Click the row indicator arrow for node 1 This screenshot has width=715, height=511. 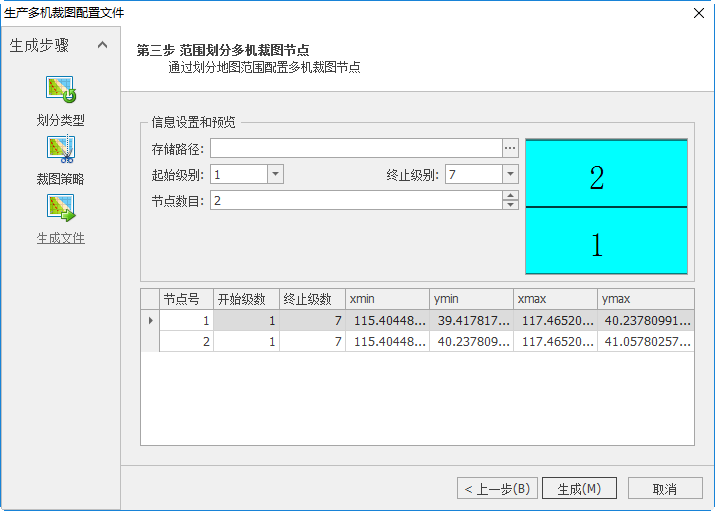(x=150, y=320)
